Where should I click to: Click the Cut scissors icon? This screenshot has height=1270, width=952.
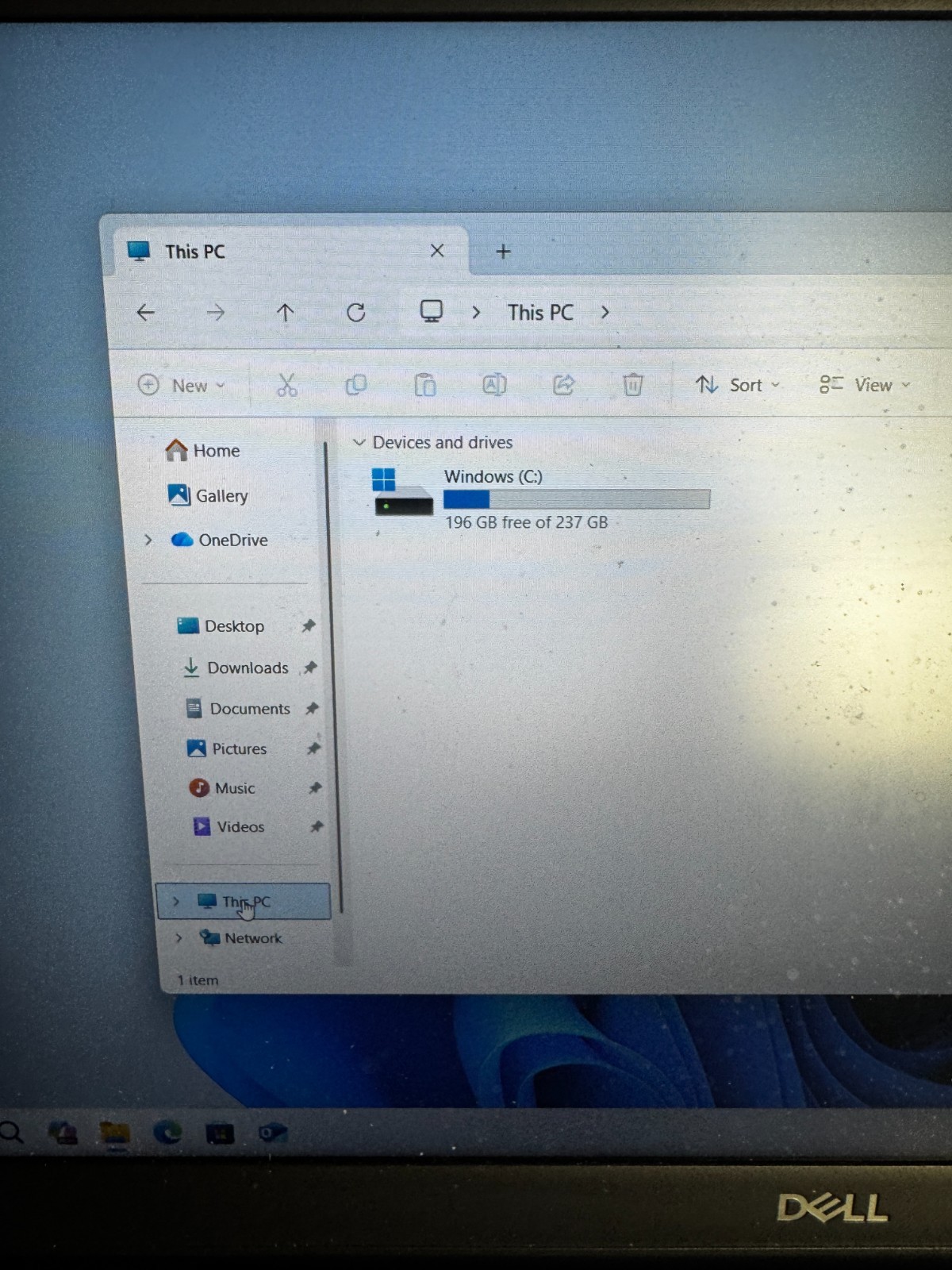click(x=286, y=386)
